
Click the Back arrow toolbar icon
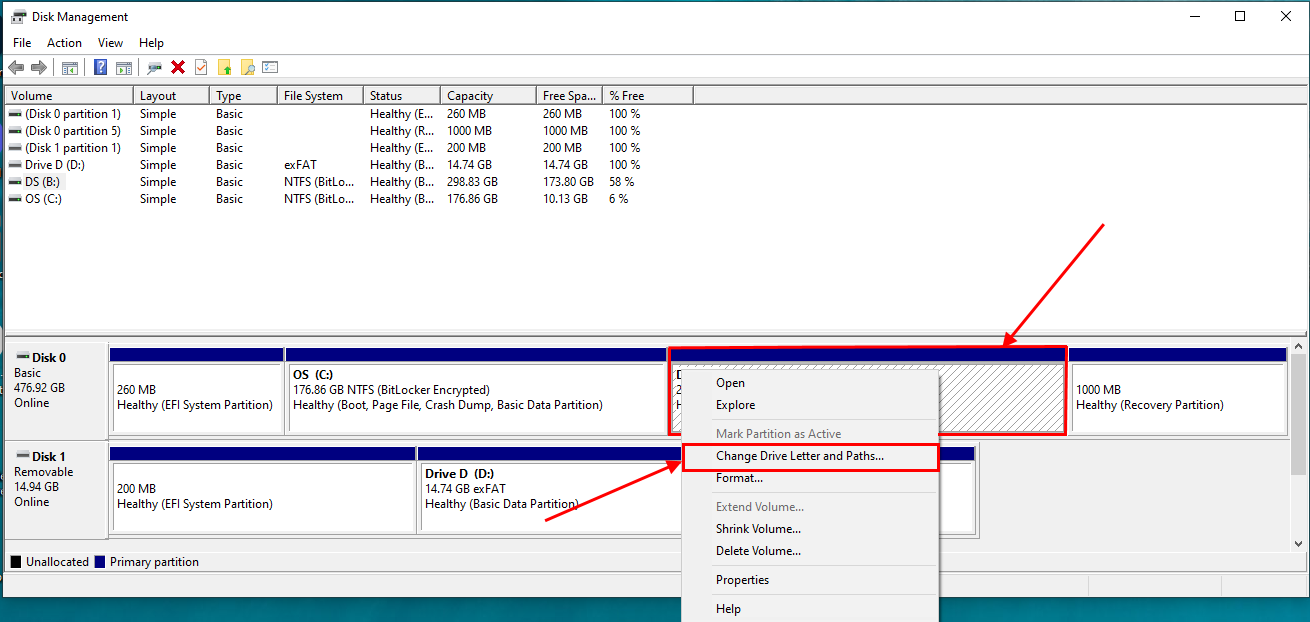pyautogui.click(x=16, y=67)
